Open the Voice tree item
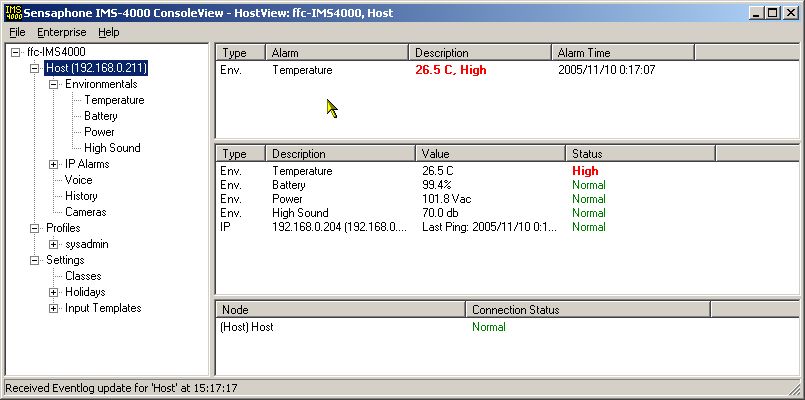 tap(79, 180)
